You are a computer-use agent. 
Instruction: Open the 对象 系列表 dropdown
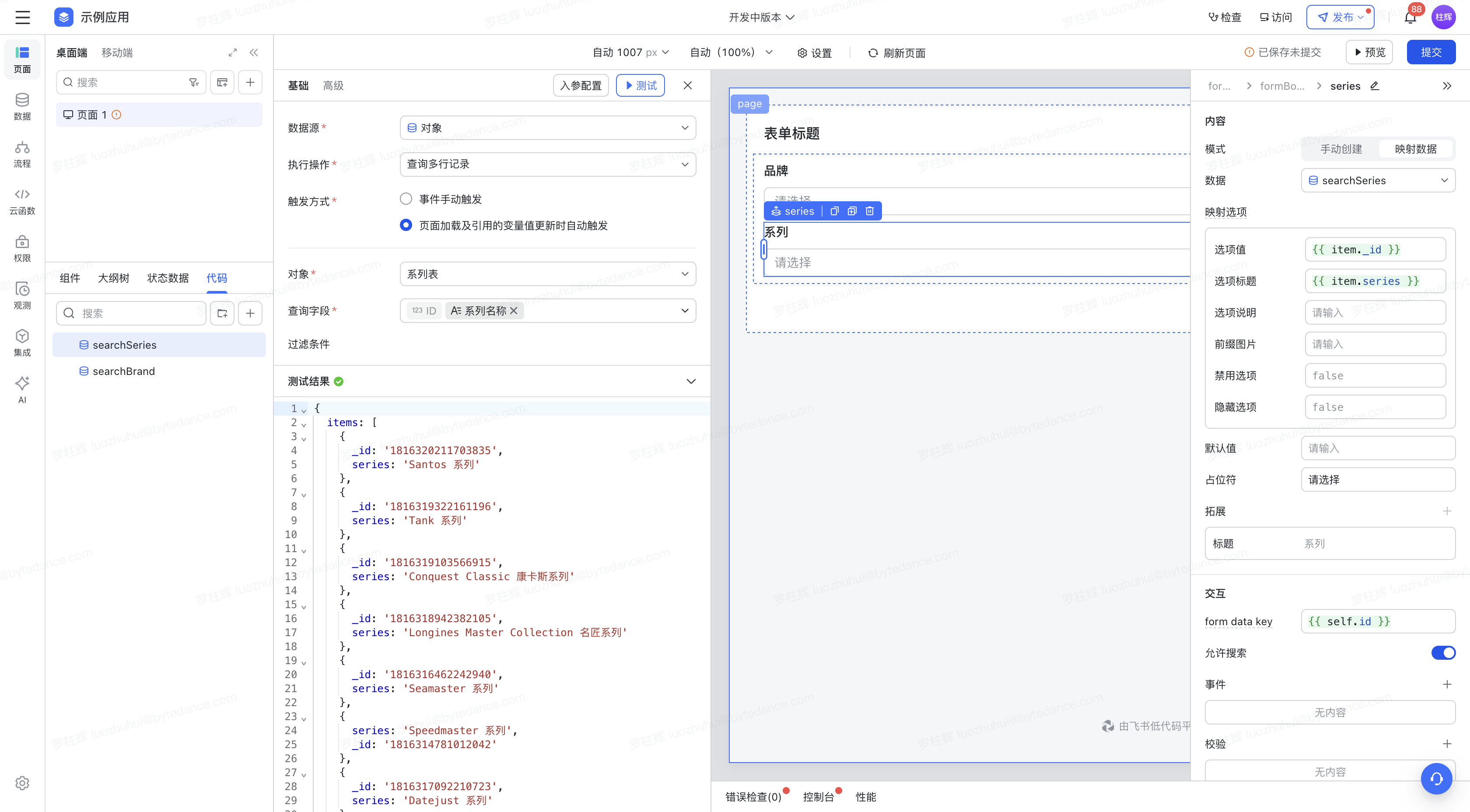pyautogui.click(x=548, y=274)
